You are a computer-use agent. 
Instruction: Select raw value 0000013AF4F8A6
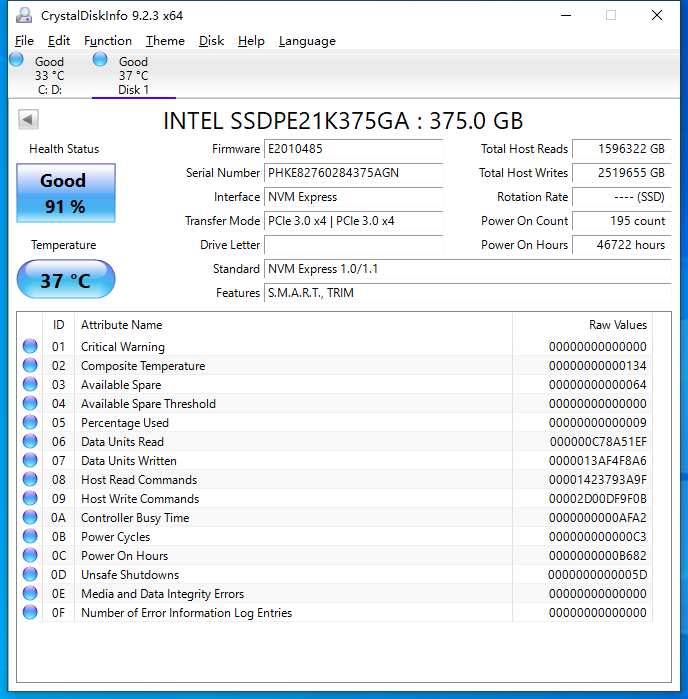point(597,461)
